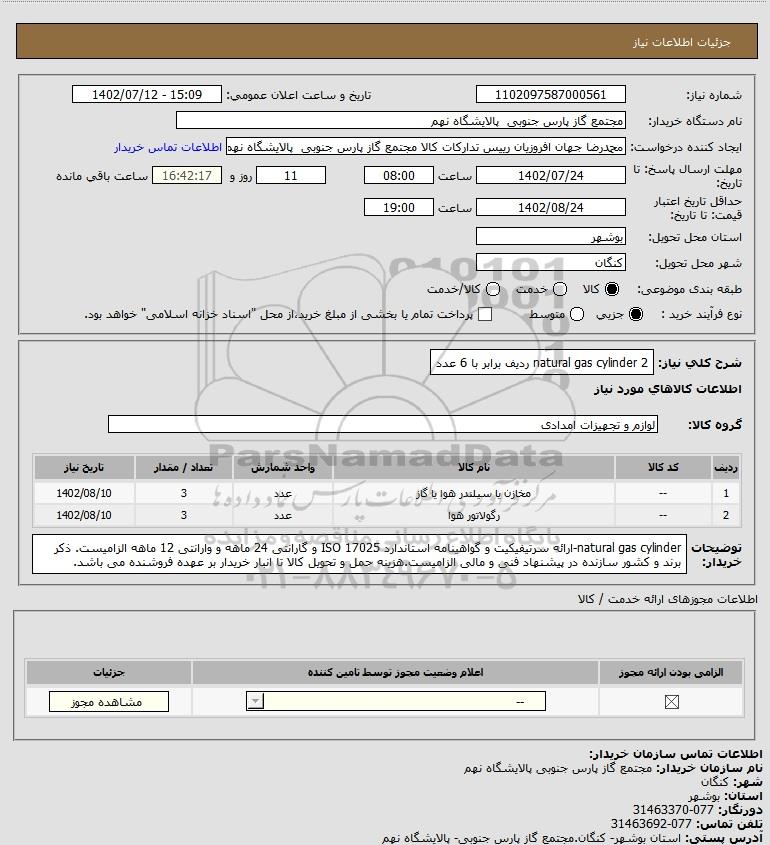Click the announcement date field 1402/07/12 - 15:09
The height and width of the screenshot is (845, 770).
[147, 94]
